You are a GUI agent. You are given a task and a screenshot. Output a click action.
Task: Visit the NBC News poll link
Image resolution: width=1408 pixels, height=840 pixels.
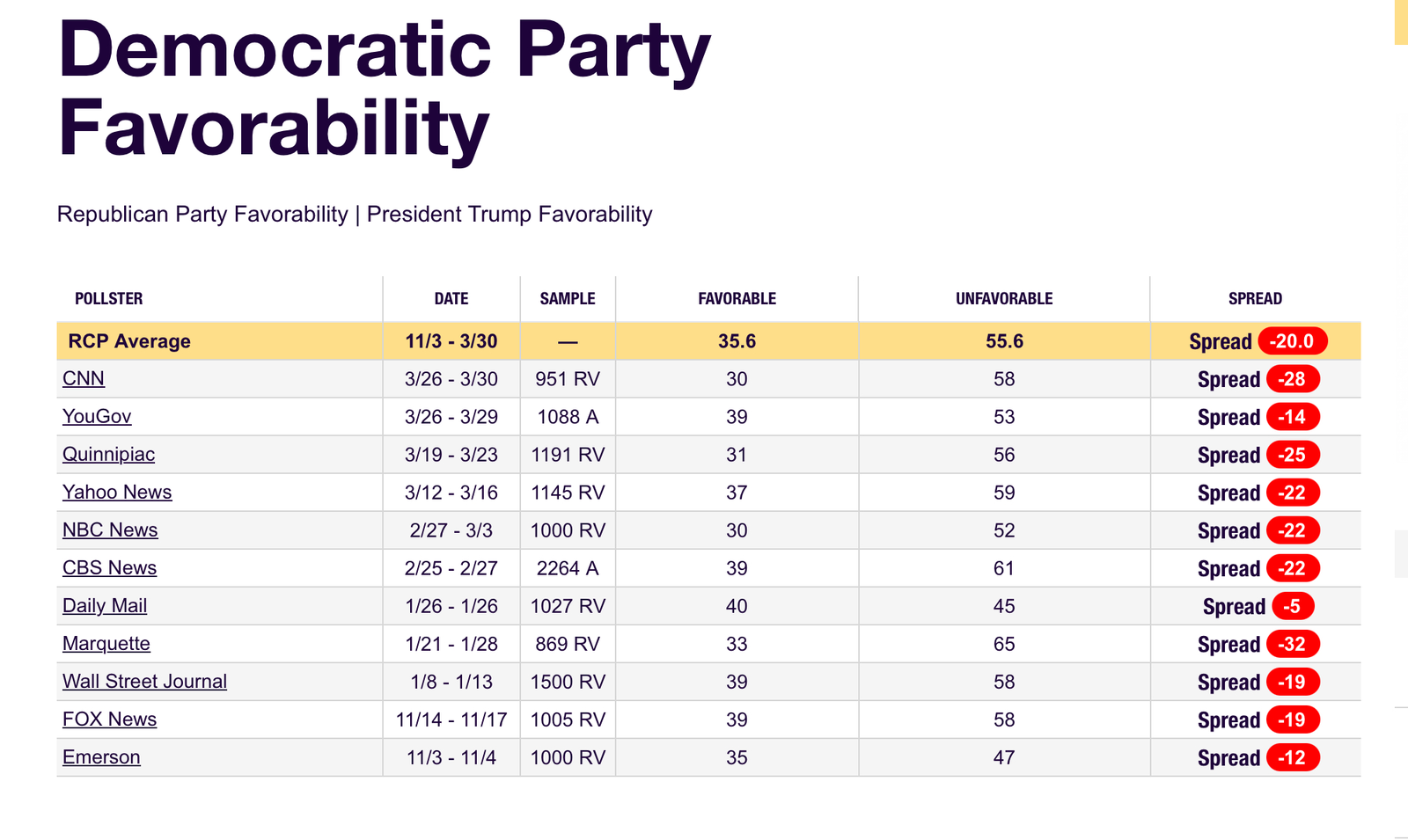[x=110, y=530]
